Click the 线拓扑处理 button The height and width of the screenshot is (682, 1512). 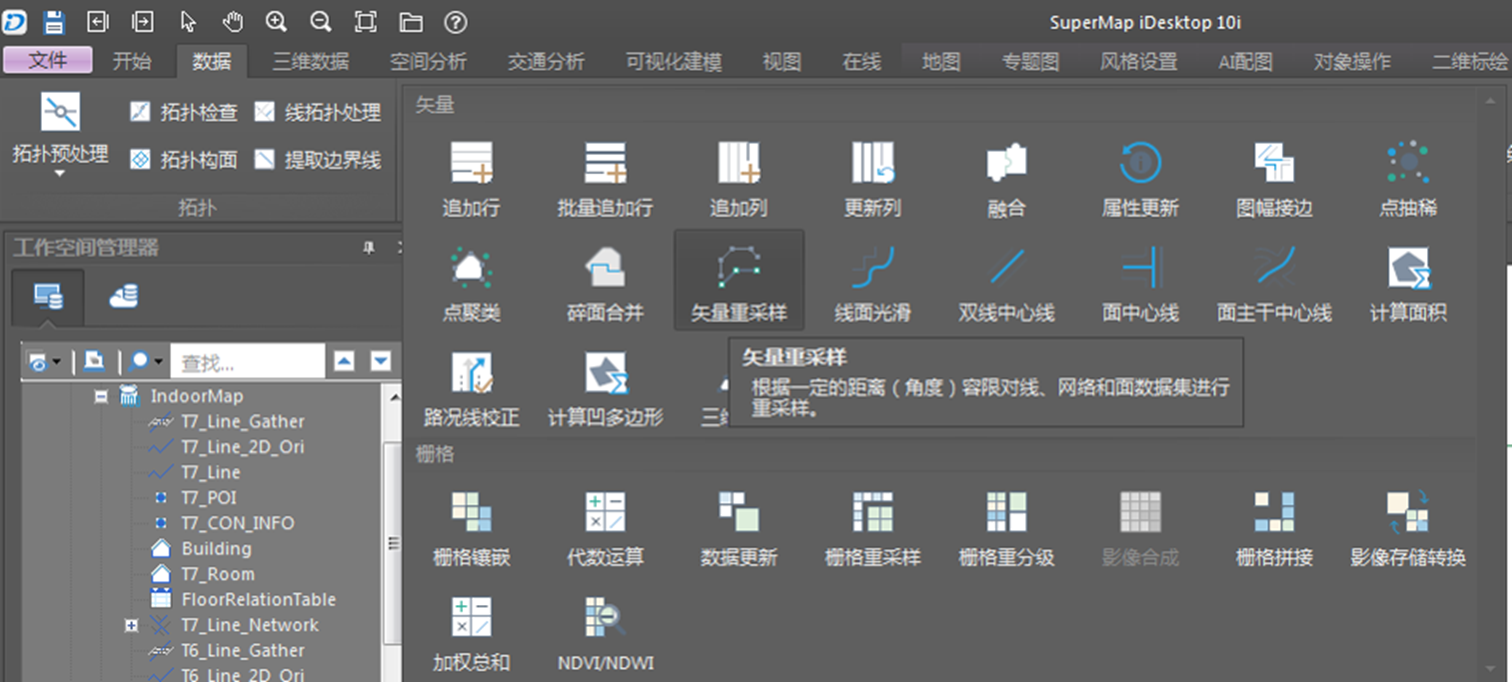coord(318,112)
